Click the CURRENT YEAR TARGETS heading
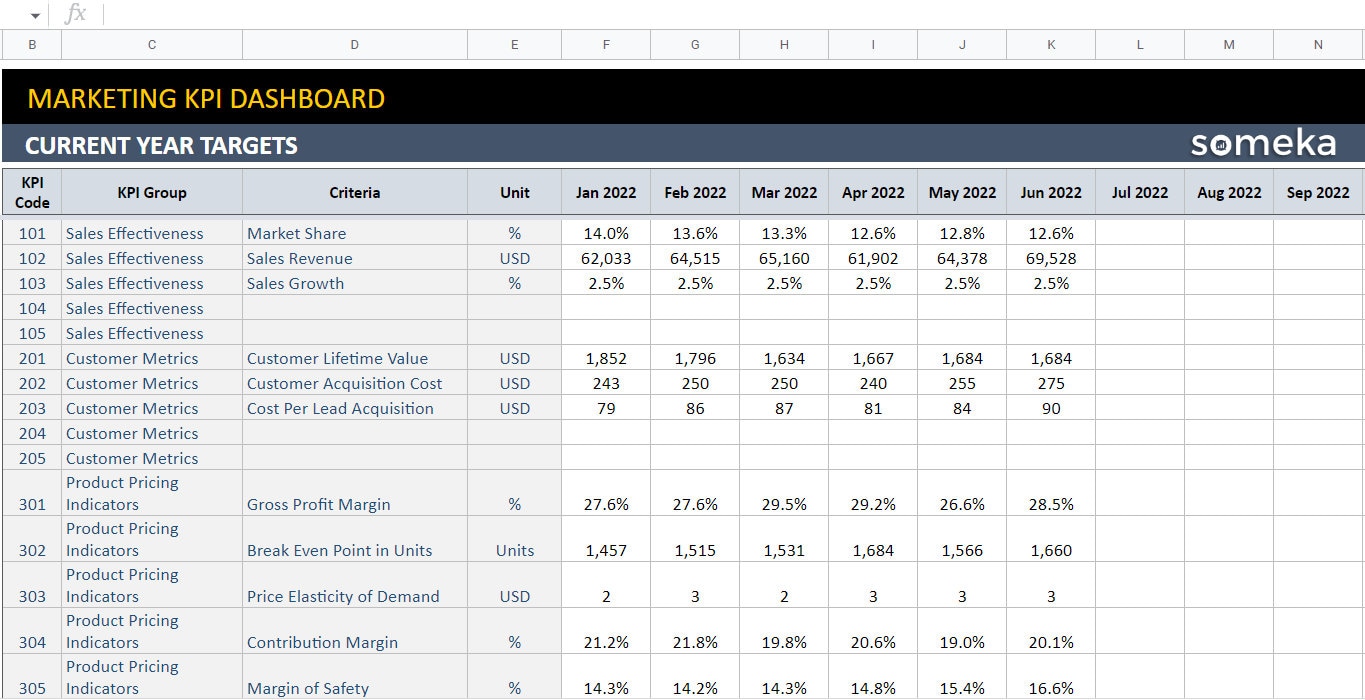The height and width of the screenshot is (700, 1365). coord(161,146)
